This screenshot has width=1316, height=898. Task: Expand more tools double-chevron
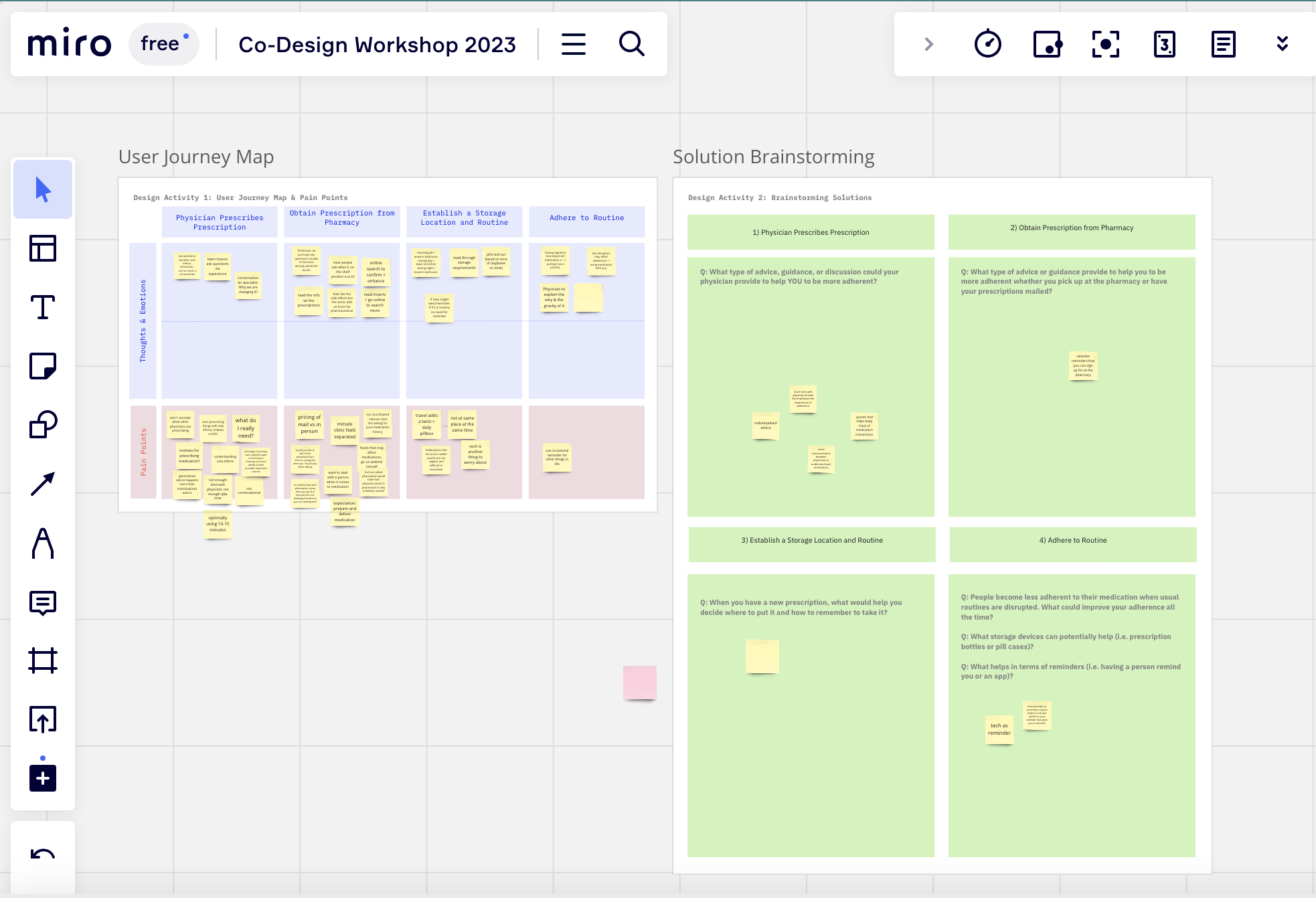[x=1283, y=44]
